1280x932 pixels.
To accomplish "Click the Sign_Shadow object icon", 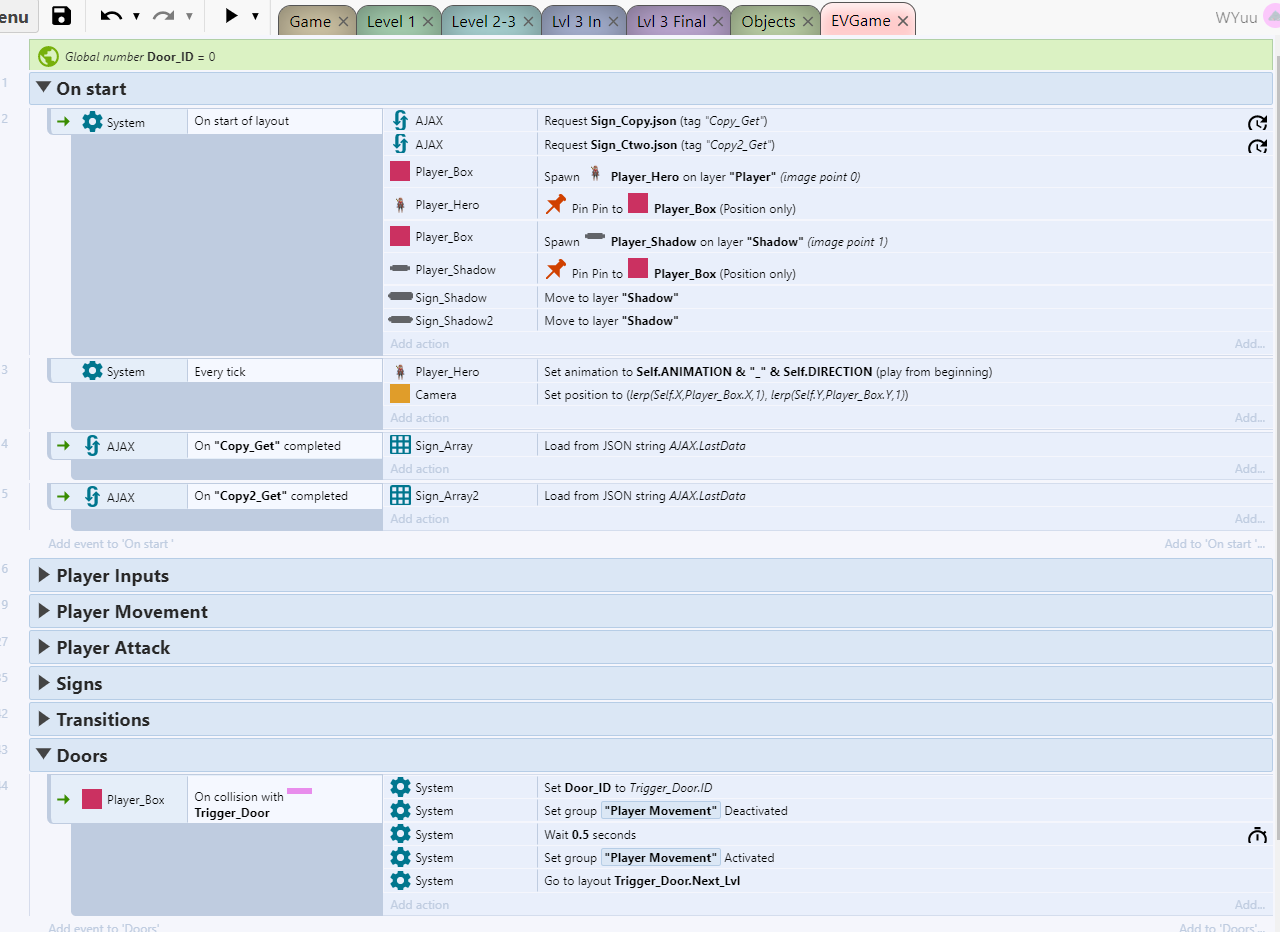I will click(x=400, y=297).
